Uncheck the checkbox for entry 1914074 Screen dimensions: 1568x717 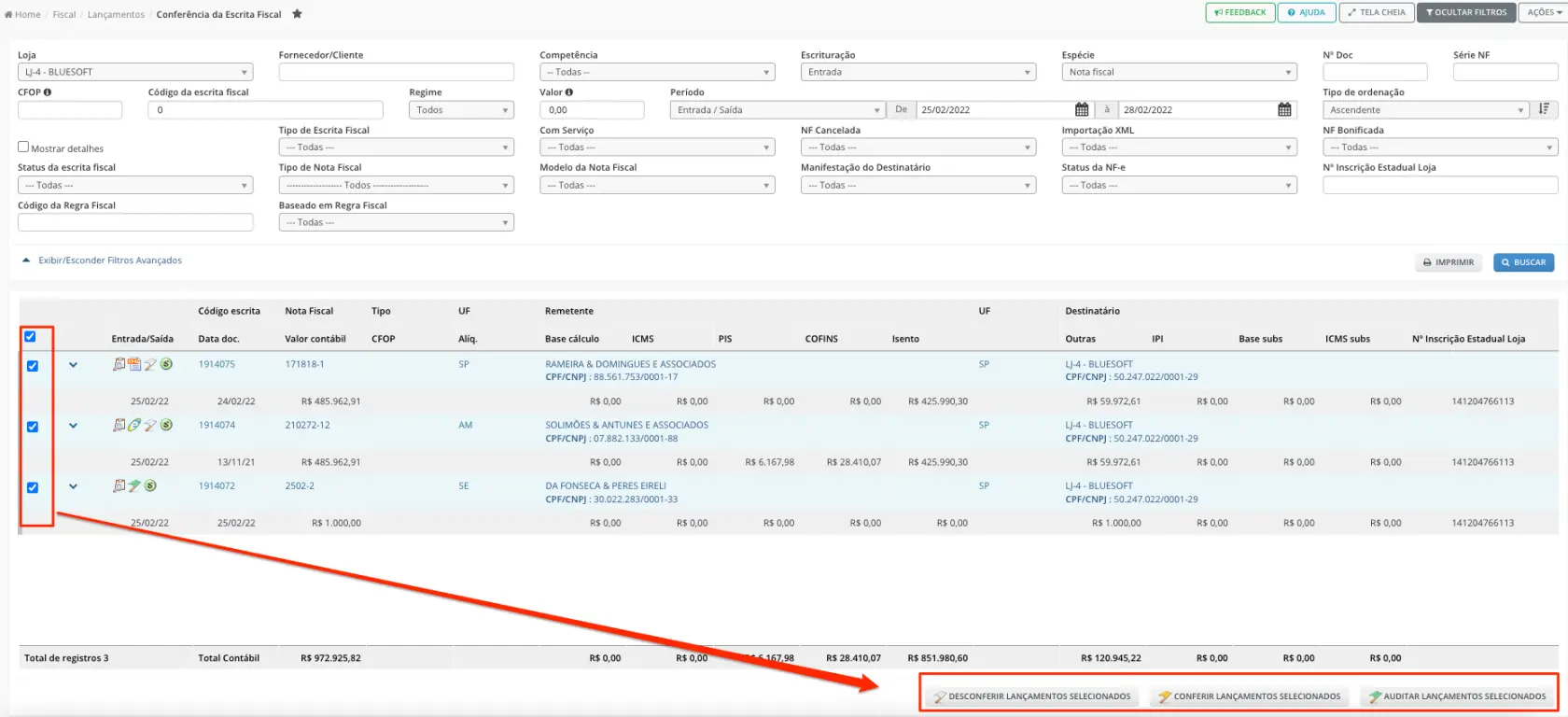(x=33, y=427)
